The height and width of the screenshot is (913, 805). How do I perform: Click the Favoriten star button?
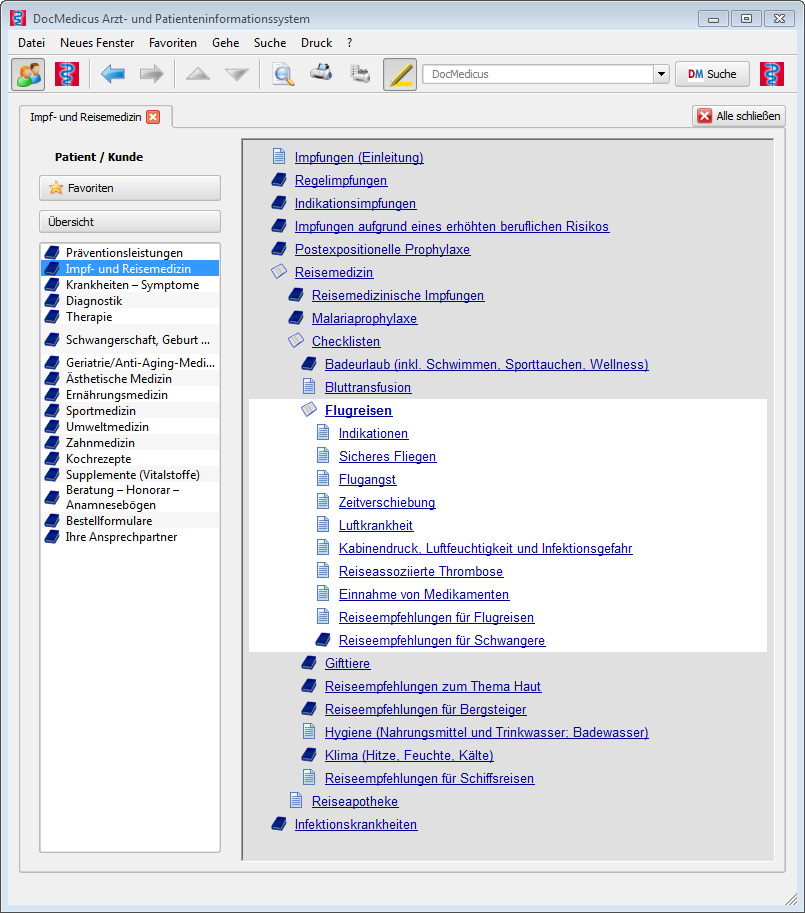point(130,188)
